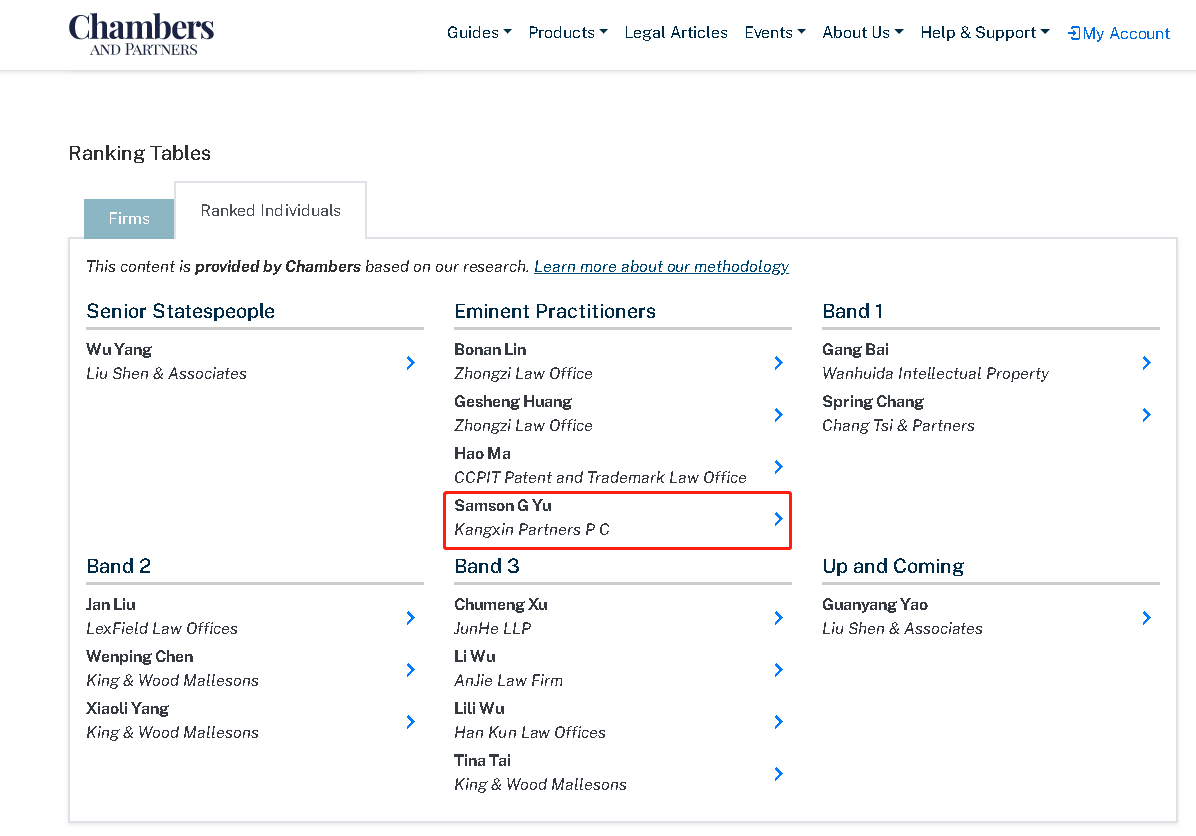The image size is (1196, 836).
Task: Click AnJie Law Firm text
Action: (509, 680)
